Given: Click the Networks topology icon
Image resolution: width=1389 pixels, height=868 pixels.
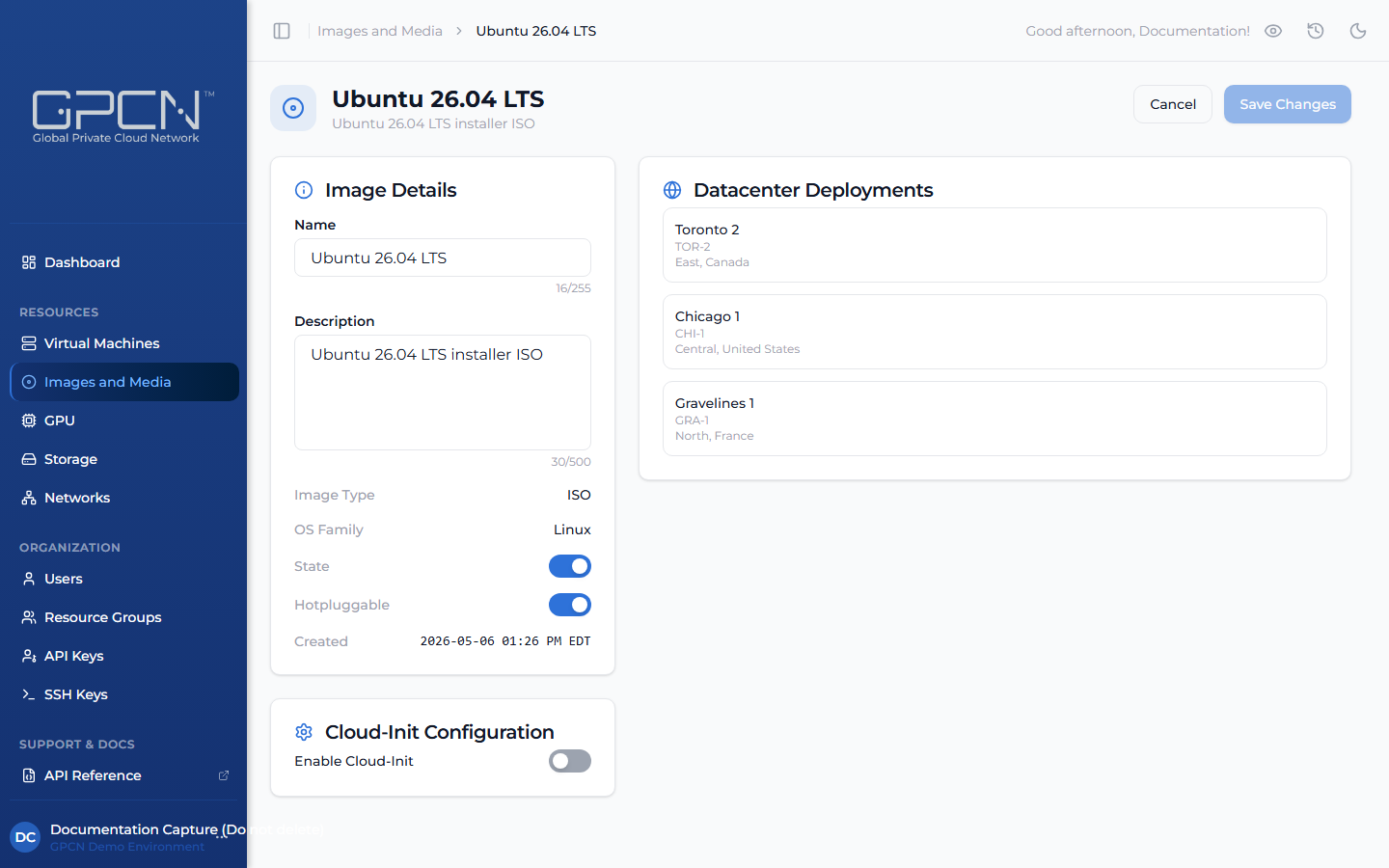Looking at the screenshot, I should (x=29, y=498).
